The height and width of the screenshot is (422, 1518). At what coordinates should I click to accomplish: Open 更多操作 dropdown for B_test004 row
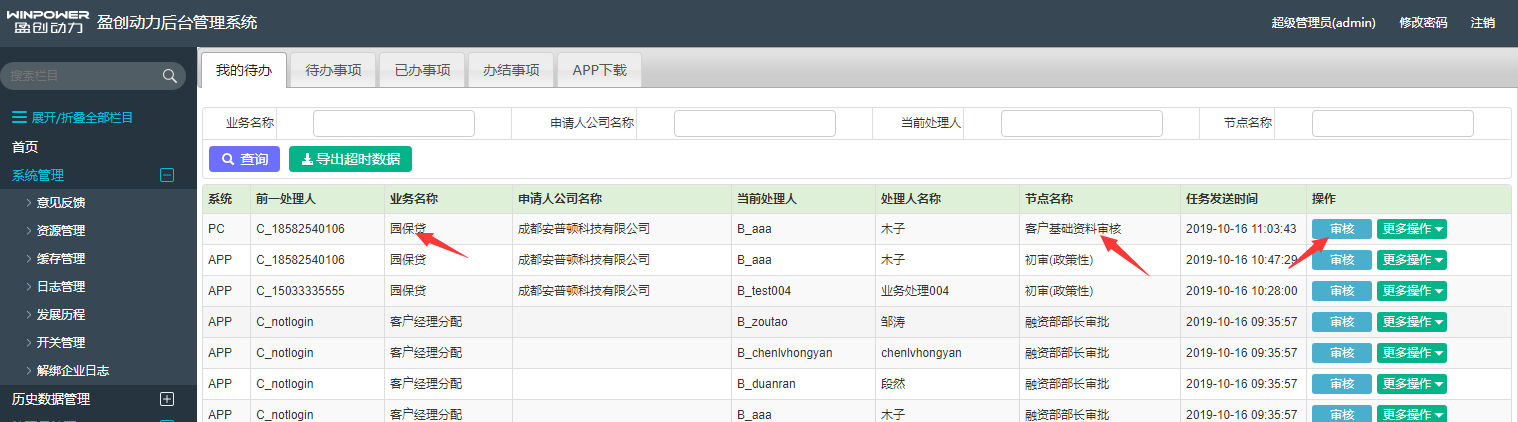[1411, 291]
